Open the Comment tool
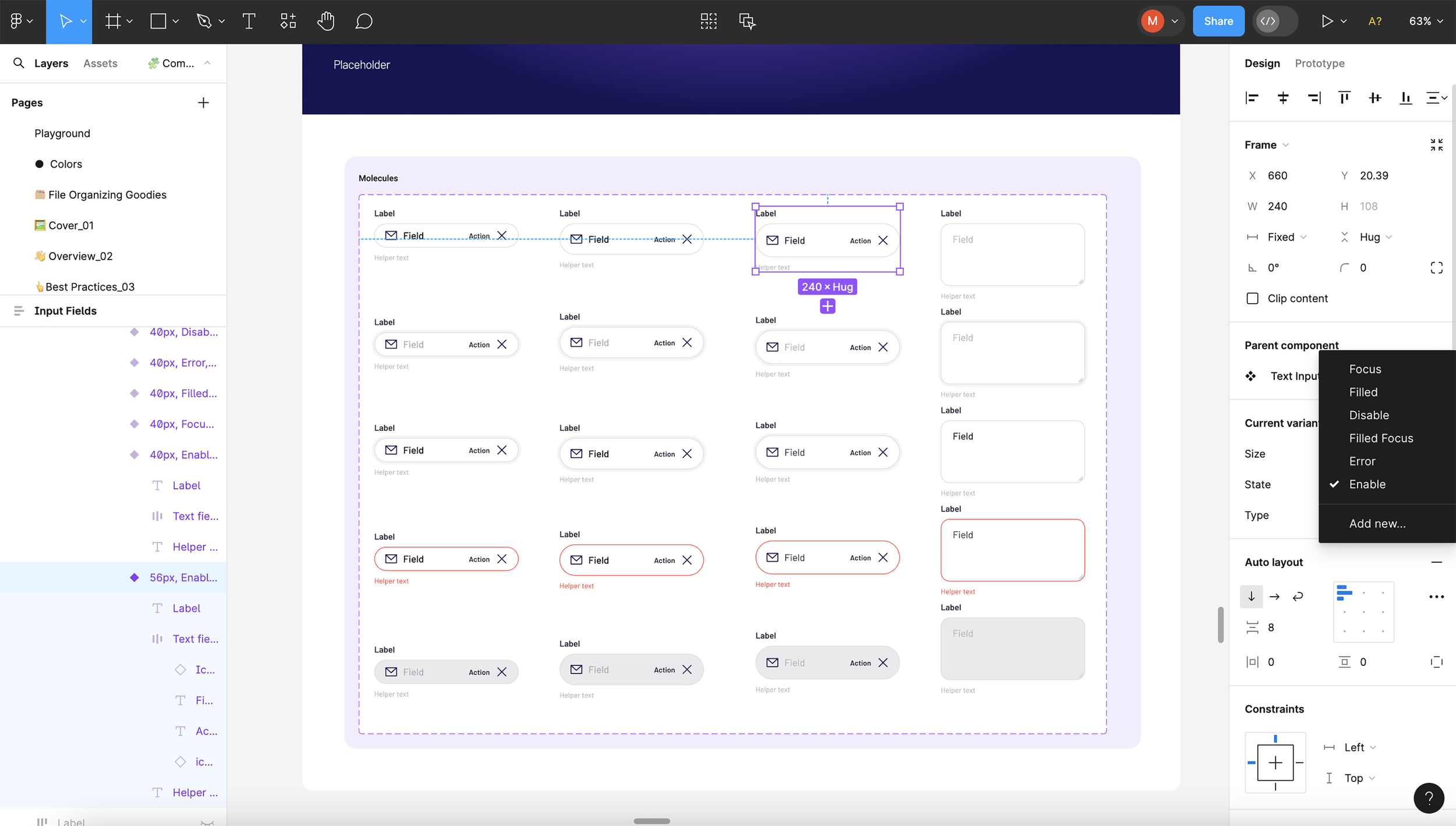Viewport: 1456px width, 826px height. pos(363,22)
